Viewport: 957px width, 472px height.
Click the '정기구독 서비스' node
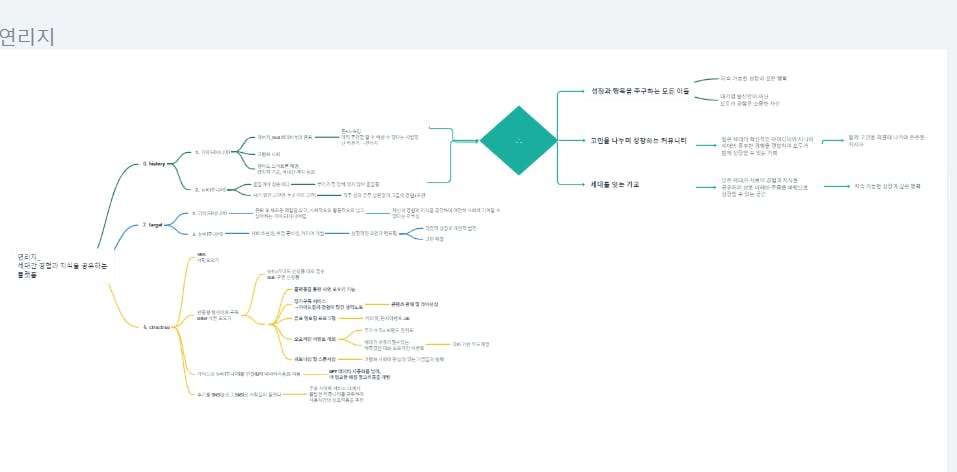click(328, 304)
